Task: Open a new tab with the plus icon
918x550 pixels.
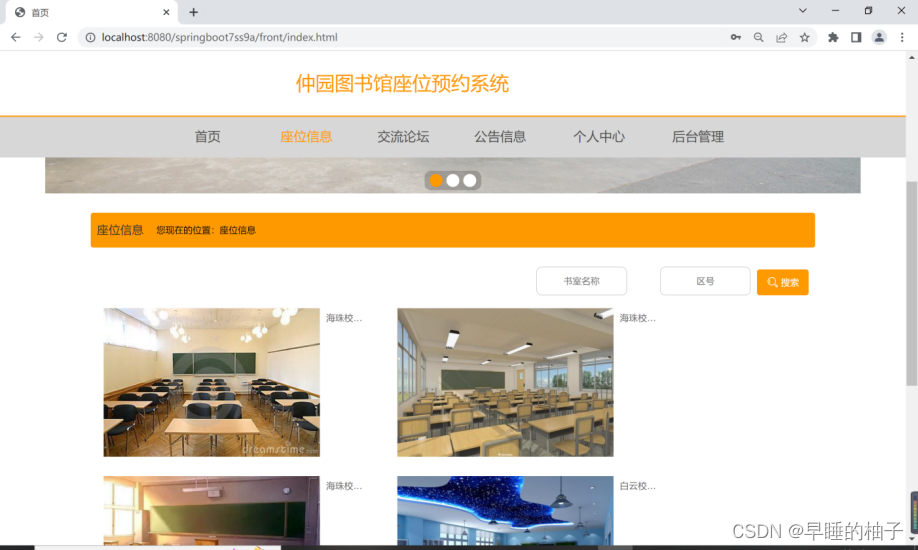Action: [x=193, y=12]
